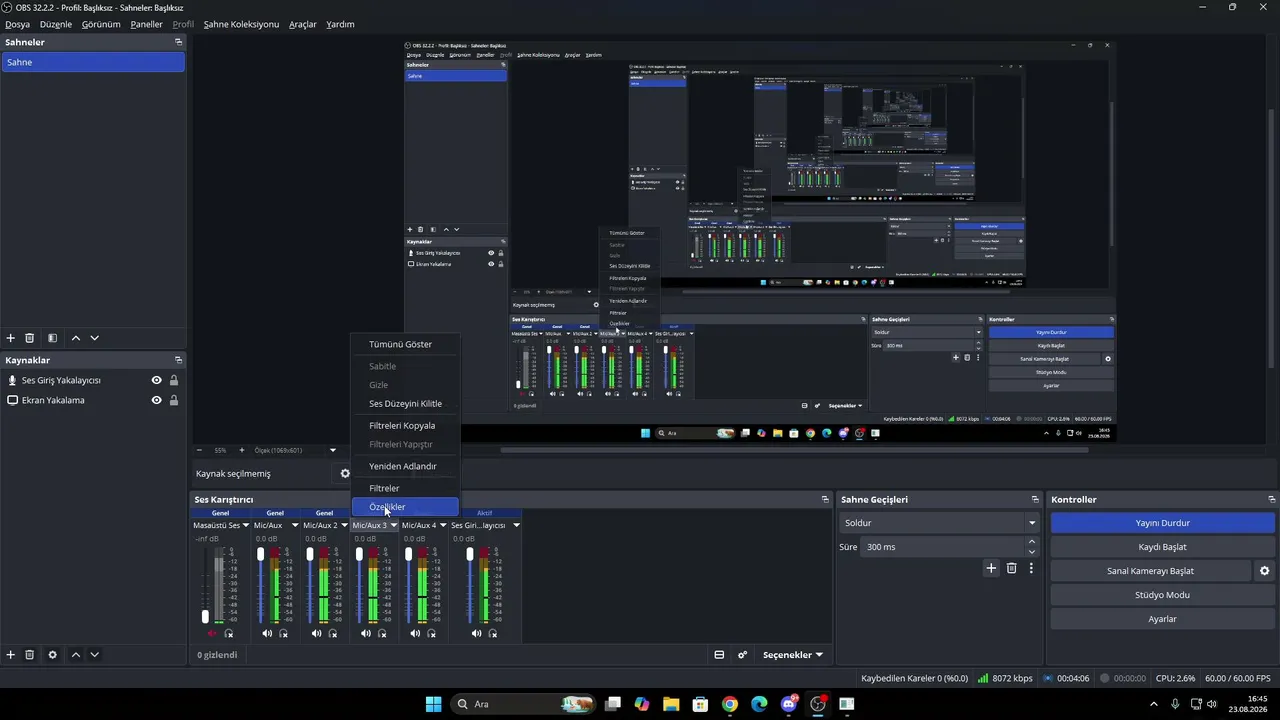The image size is (1280, 720).
Task: Mute the Mic/Aux 4 channel
Action: point(415,633)
